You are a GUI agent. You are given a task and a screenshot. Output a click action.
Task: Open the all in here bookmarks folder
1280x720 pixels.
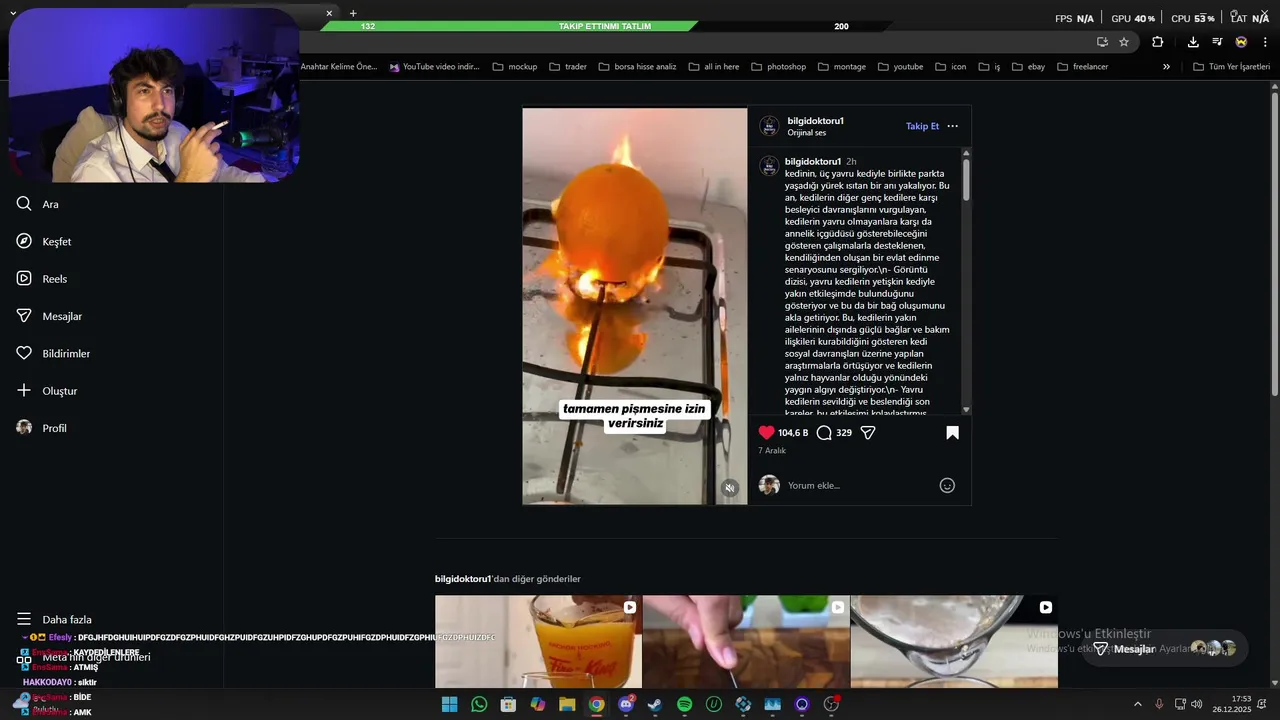(713, 67)
